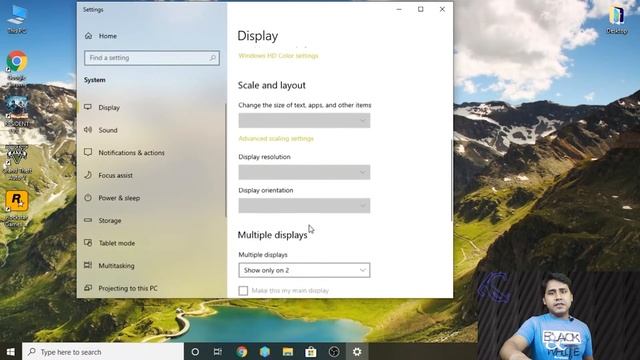Click the Multitasking icon
The height and width of the screenshot is (360, 640).
88,265
